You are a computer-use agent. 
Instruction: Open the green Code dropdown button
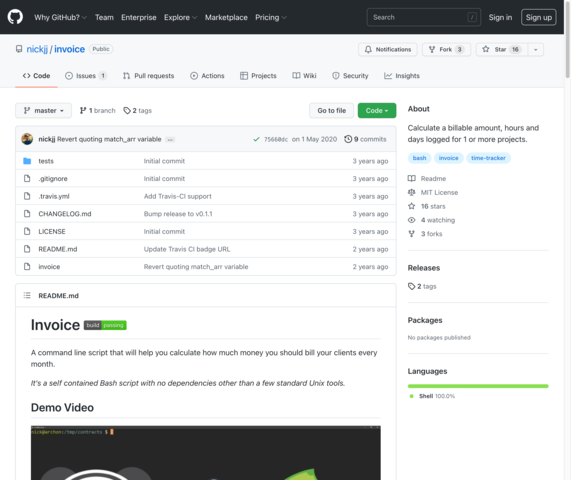click(x=377, y=110)
